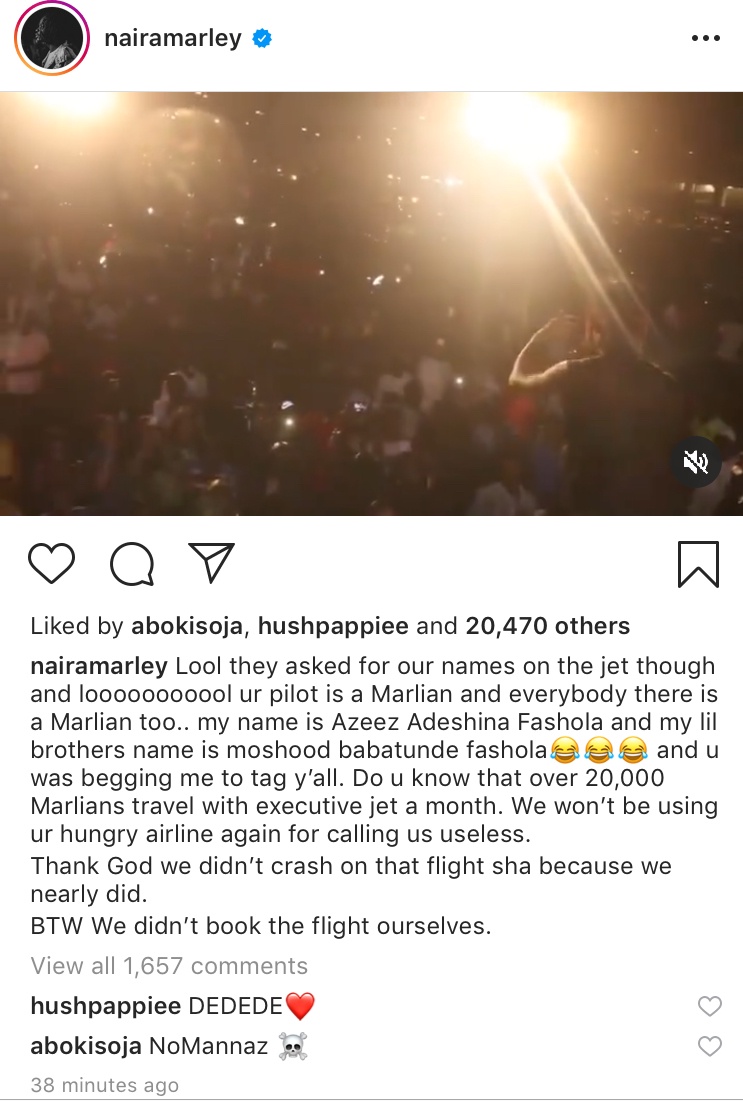The width and height of the screenshot is (743, 1101).
Task: Open nairamarley username in the caption
Action: (x=99, y=666)
